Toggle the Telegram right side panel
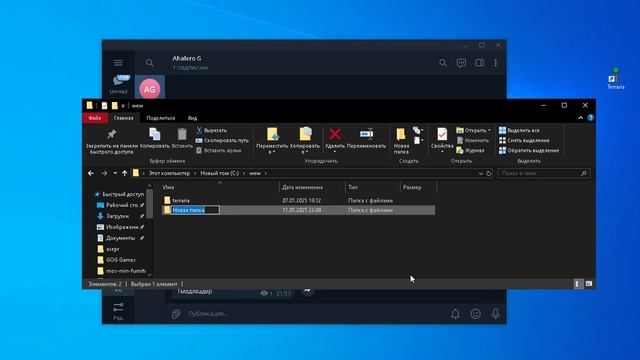 pyautogui.click(x=479, y=63)
